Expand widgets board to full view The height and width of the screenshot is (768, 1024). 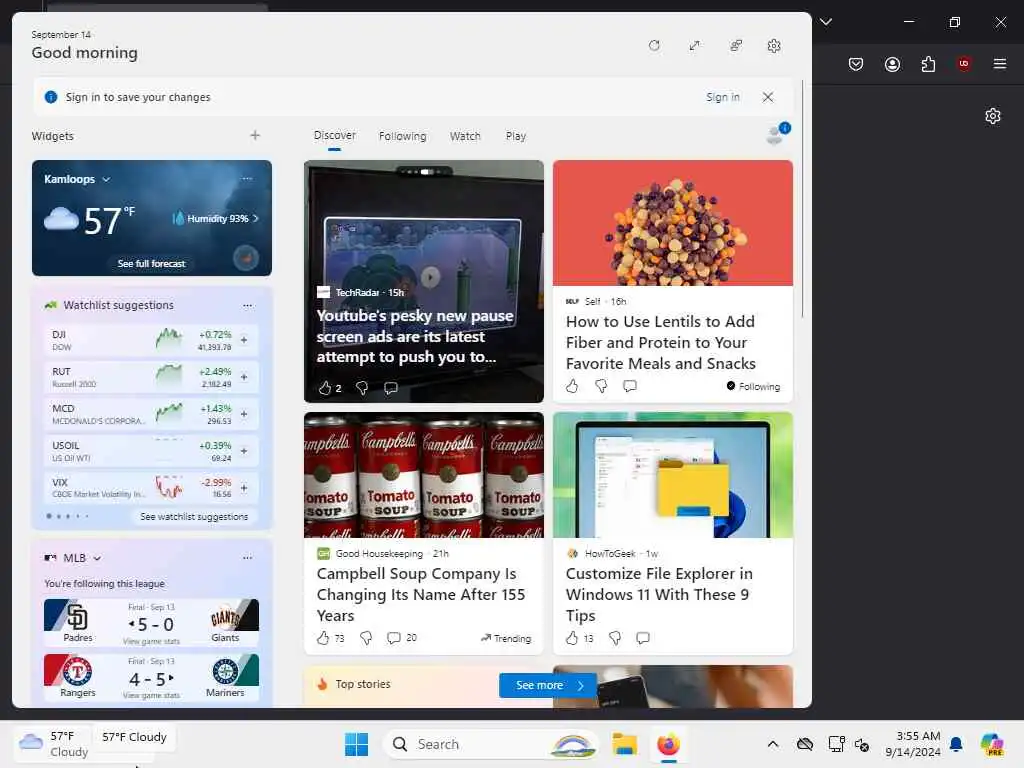pos(694,46)
